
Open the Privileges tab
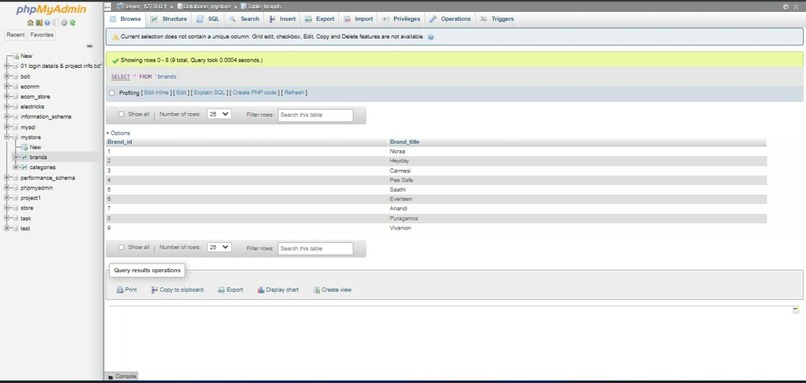pos(401,19)
